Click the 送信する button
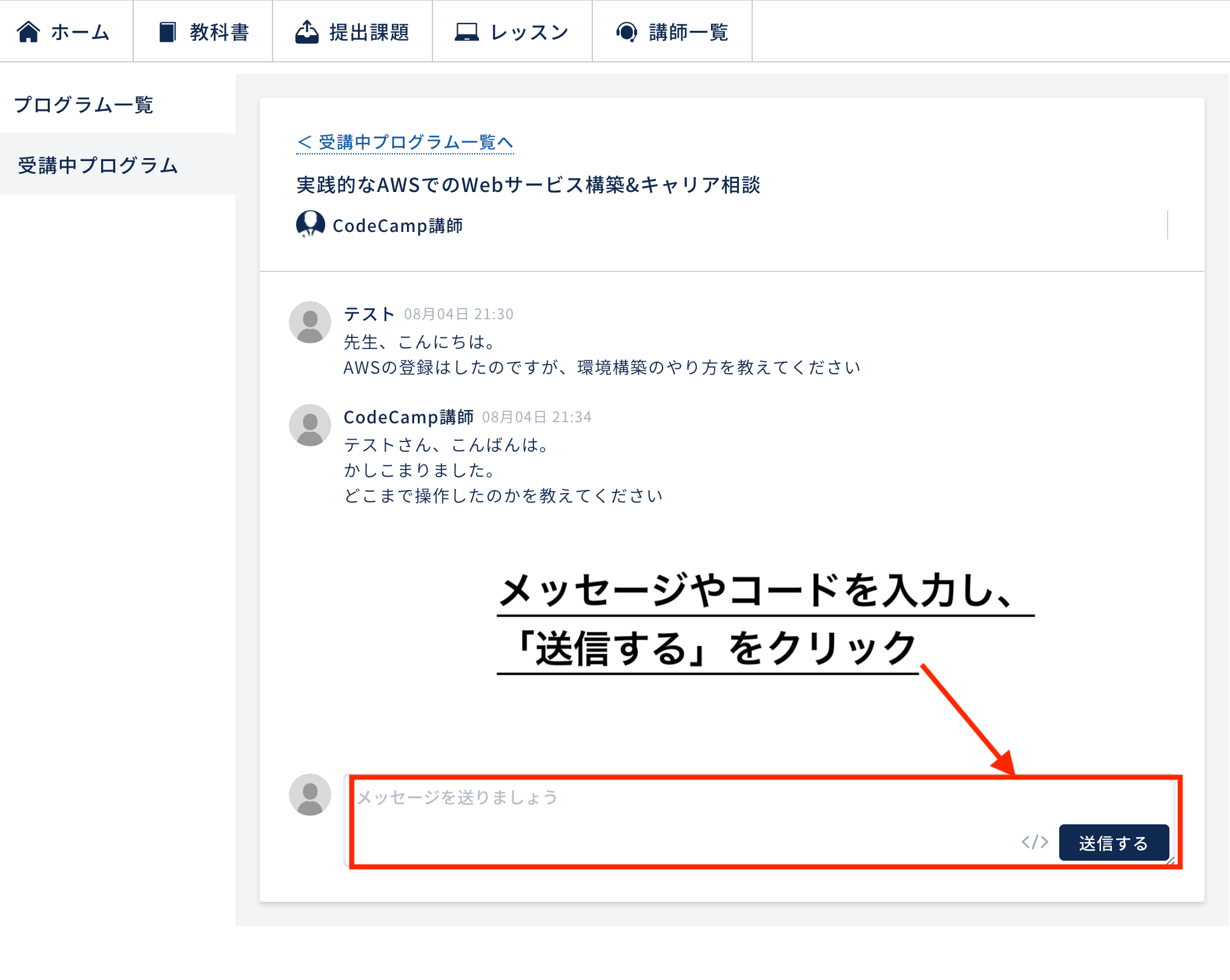 pos(1114,843)
